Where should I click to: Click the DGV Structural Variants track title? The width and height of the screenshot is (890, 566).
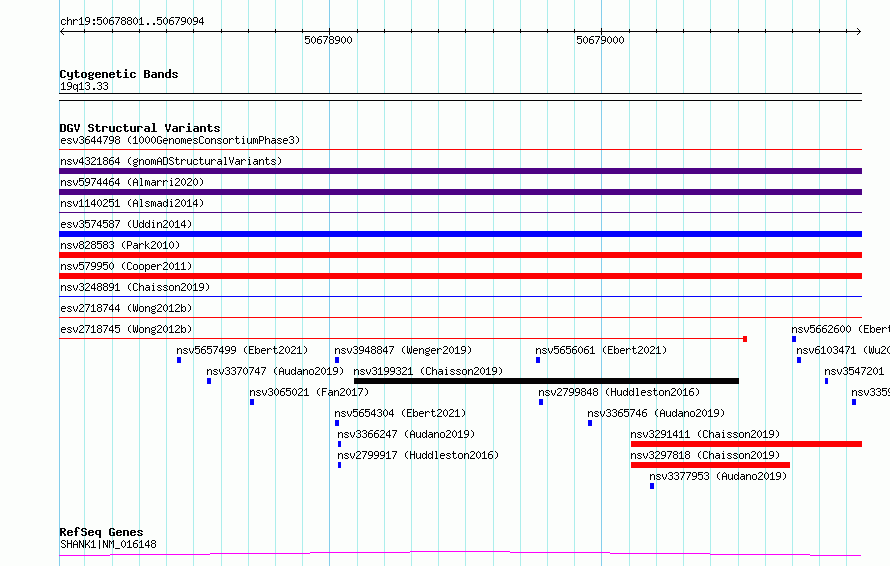click(x=140, y=128)
